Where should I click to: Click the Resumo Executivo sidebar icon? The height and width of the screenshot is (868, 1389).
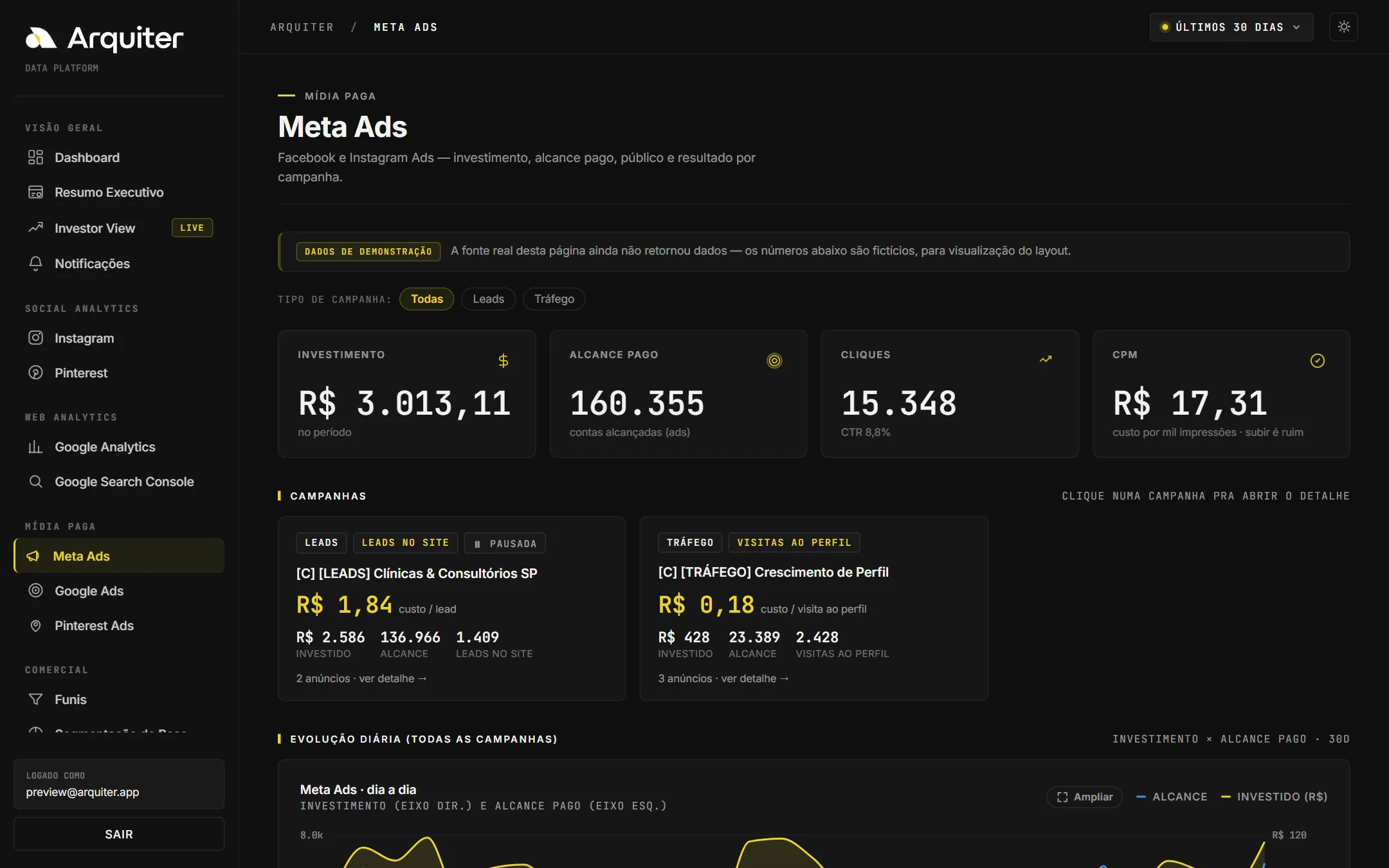(35, 192)
